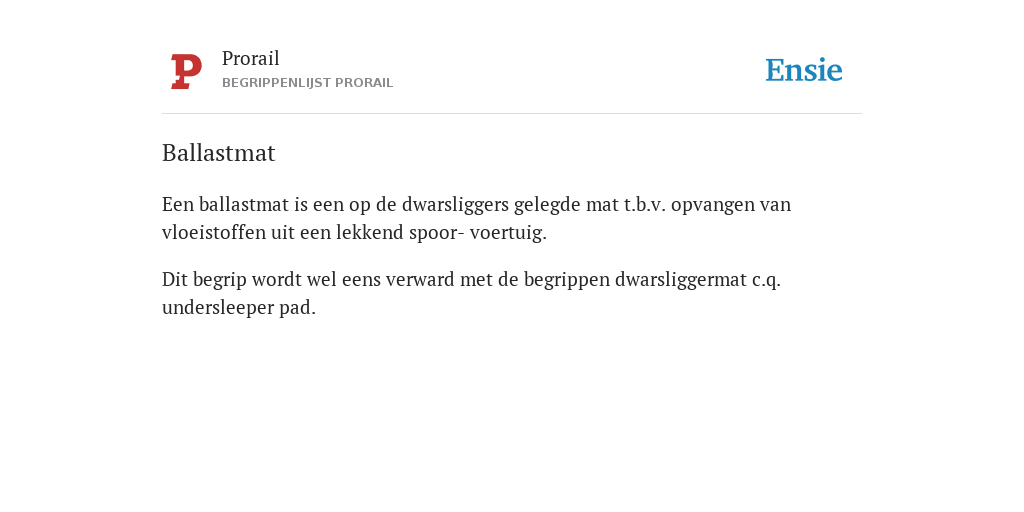
Task: Click the red Prorail P logo
Action: (x=186, y=71)
